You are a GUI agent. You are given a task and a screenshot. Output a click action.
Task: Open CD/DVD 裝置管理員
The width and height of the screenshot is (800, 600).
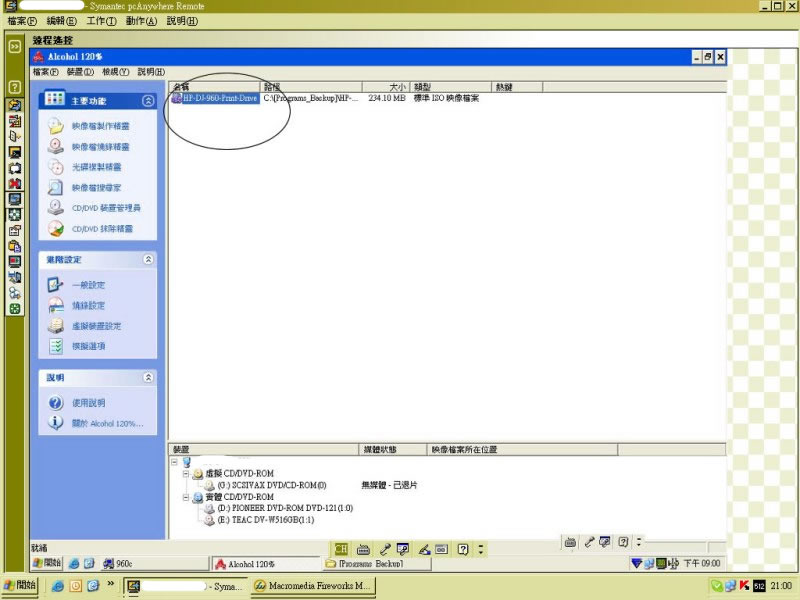93,208
